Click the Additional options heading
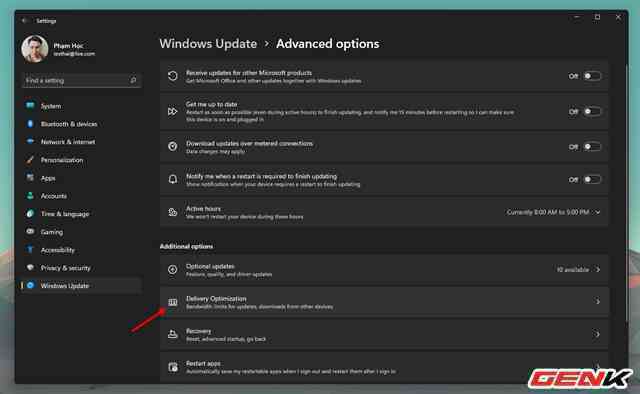This screenshot has width=640, height=394. point(186,246)
